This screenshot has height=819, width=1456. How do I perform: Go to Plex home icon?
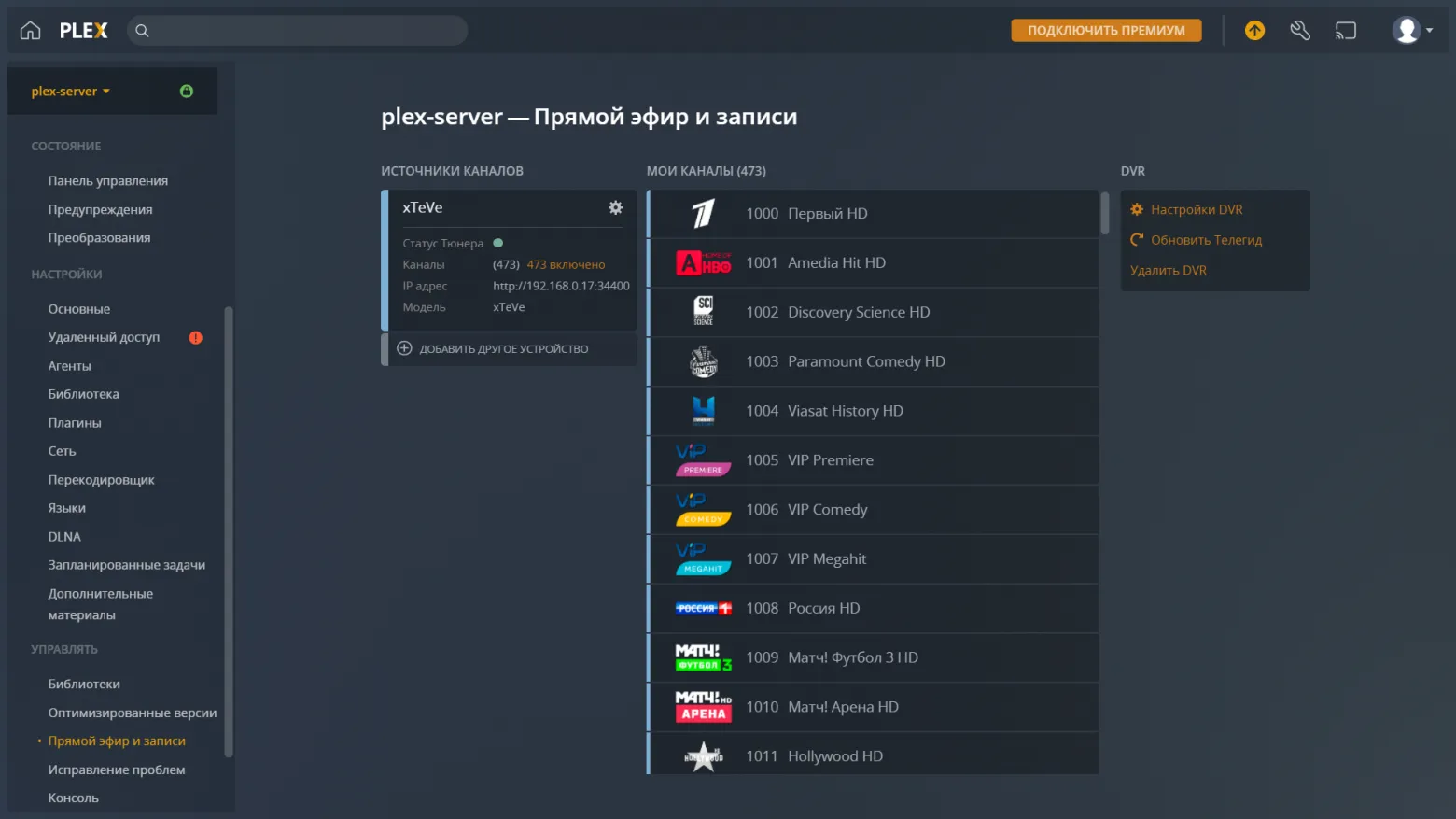click(x=30, y=31)
